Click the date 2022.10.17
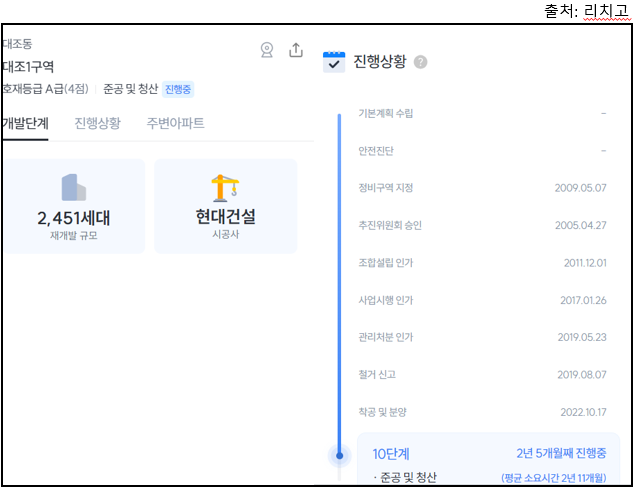This screenshot has width=636, height=489. pyautogui.click(x=583, y=412)
